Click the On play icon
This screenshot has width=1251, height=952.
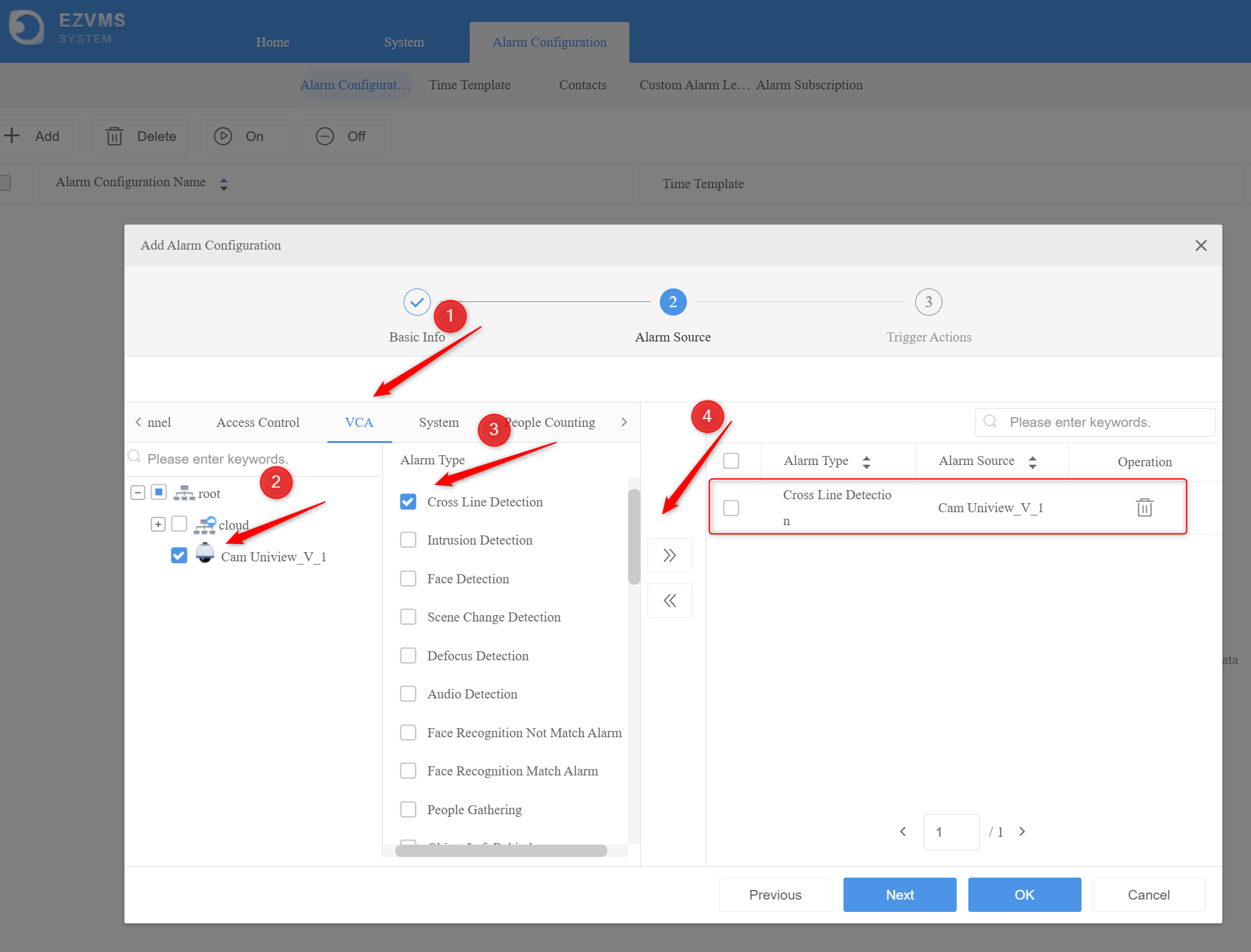click(x=223, y=136)
